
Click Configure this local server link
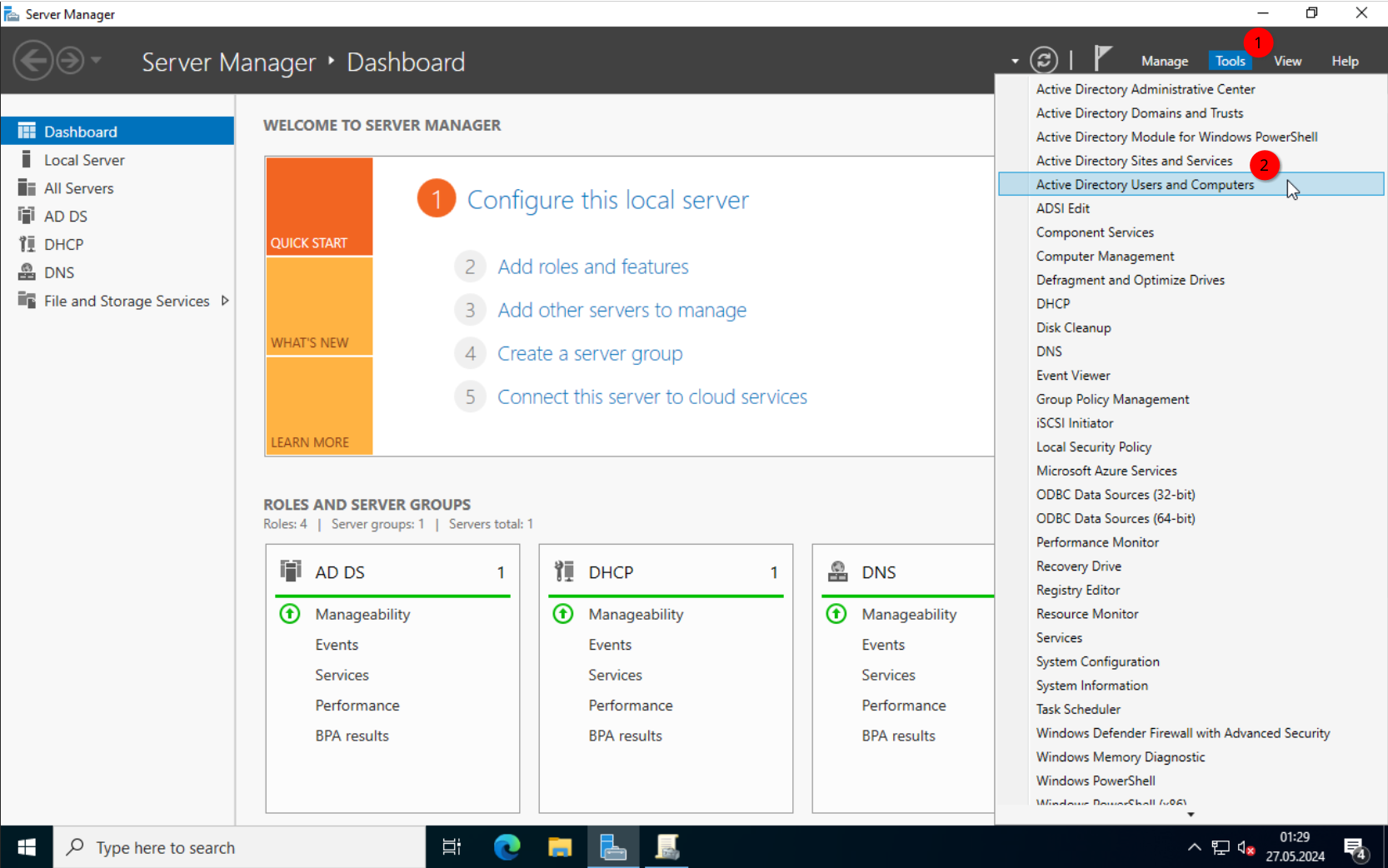pos(607,200)
